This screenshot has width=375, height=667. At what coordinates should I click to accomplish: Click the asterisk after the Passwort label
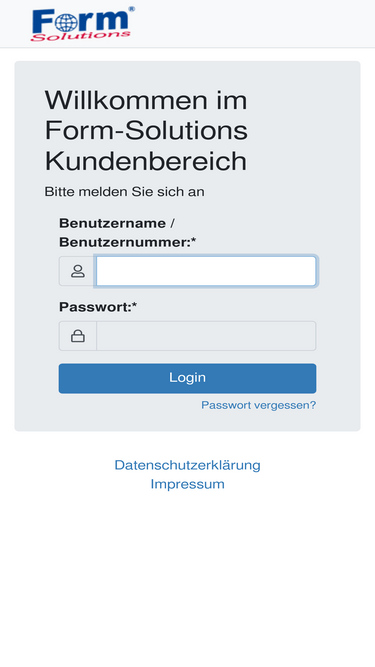click(x=135, y=305)
